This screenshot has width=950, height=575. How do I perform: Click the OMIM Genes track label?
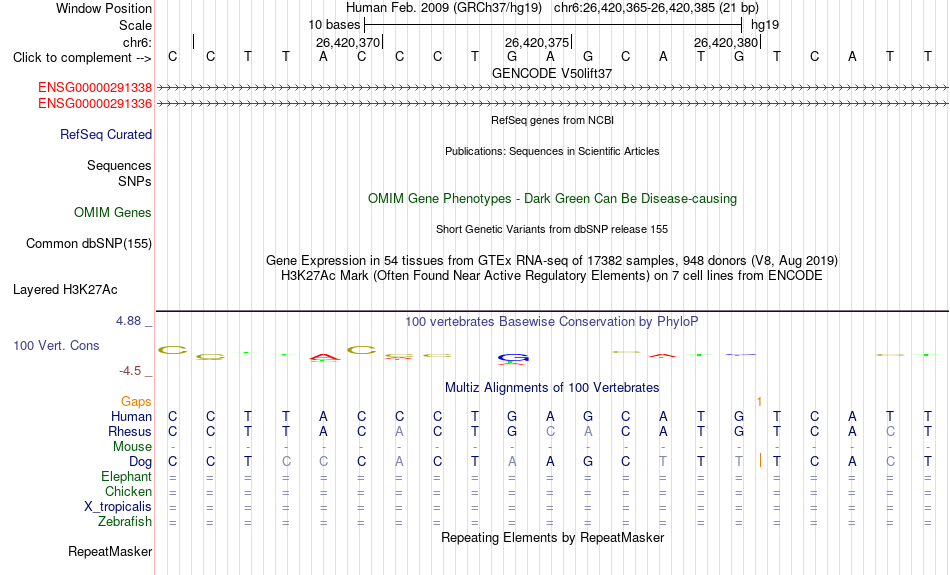113,213
